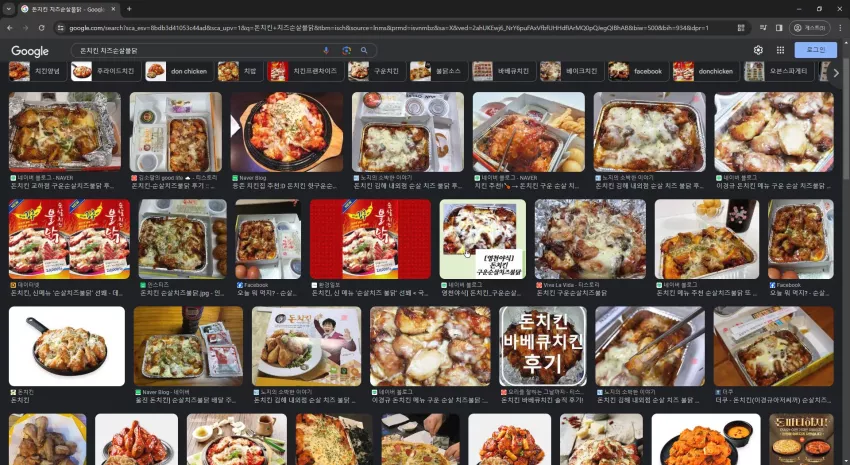Select the 'don chicken' filter chip
850x465 pixels.
tap(179, 71)
